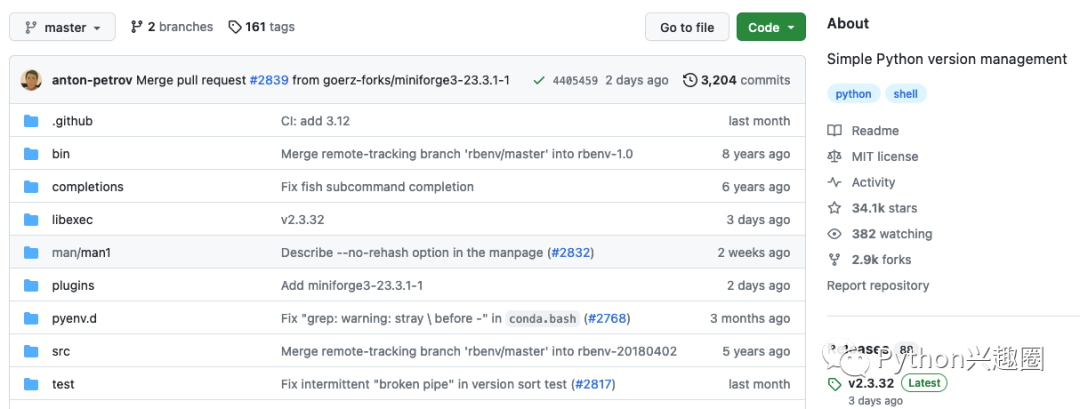Click the Activity pulse icon
The image size is (1080, 409).
835,182
